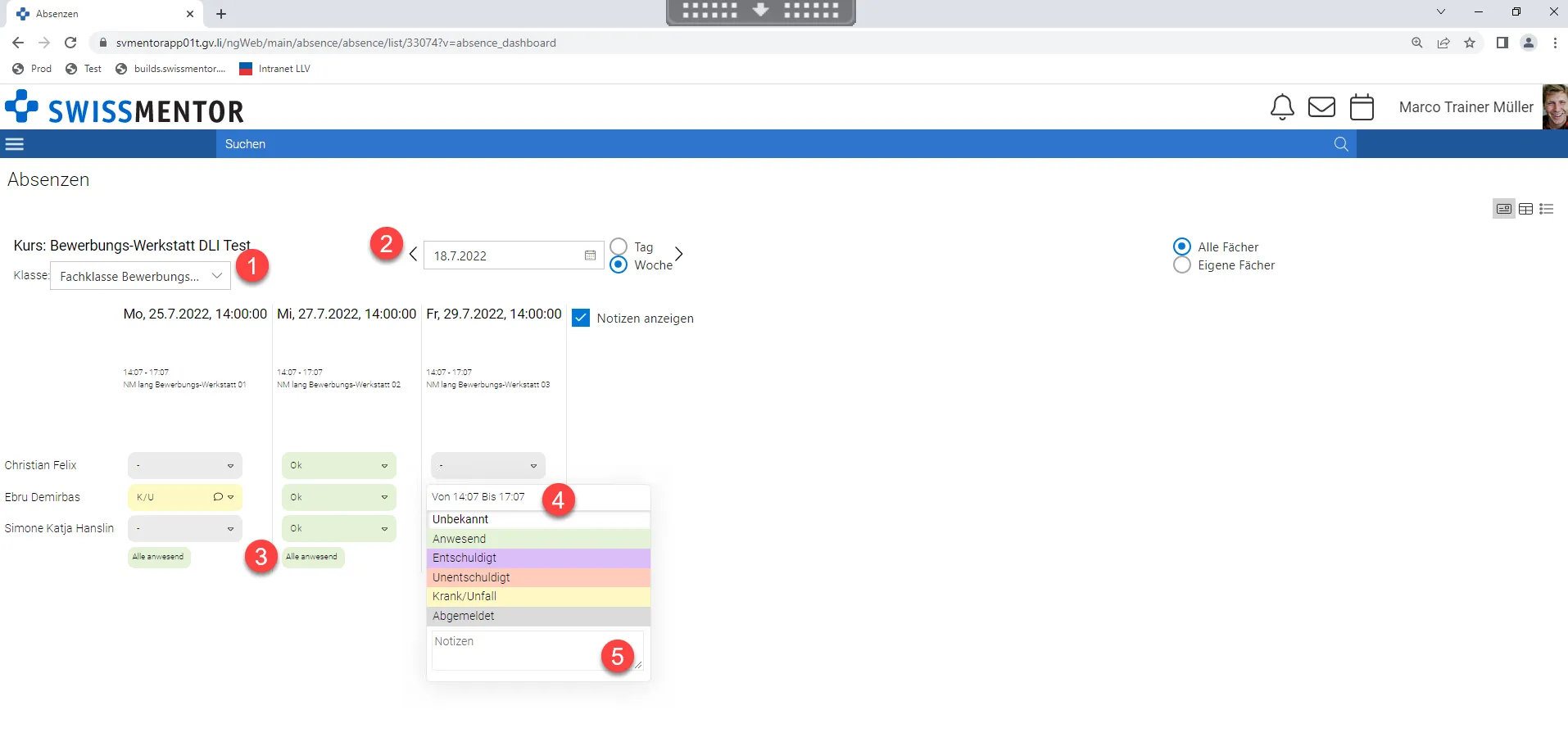This screenshot has width=1568, height=755.
Task: Open the calendar icon in header
Action: [x=1362, y=107]
